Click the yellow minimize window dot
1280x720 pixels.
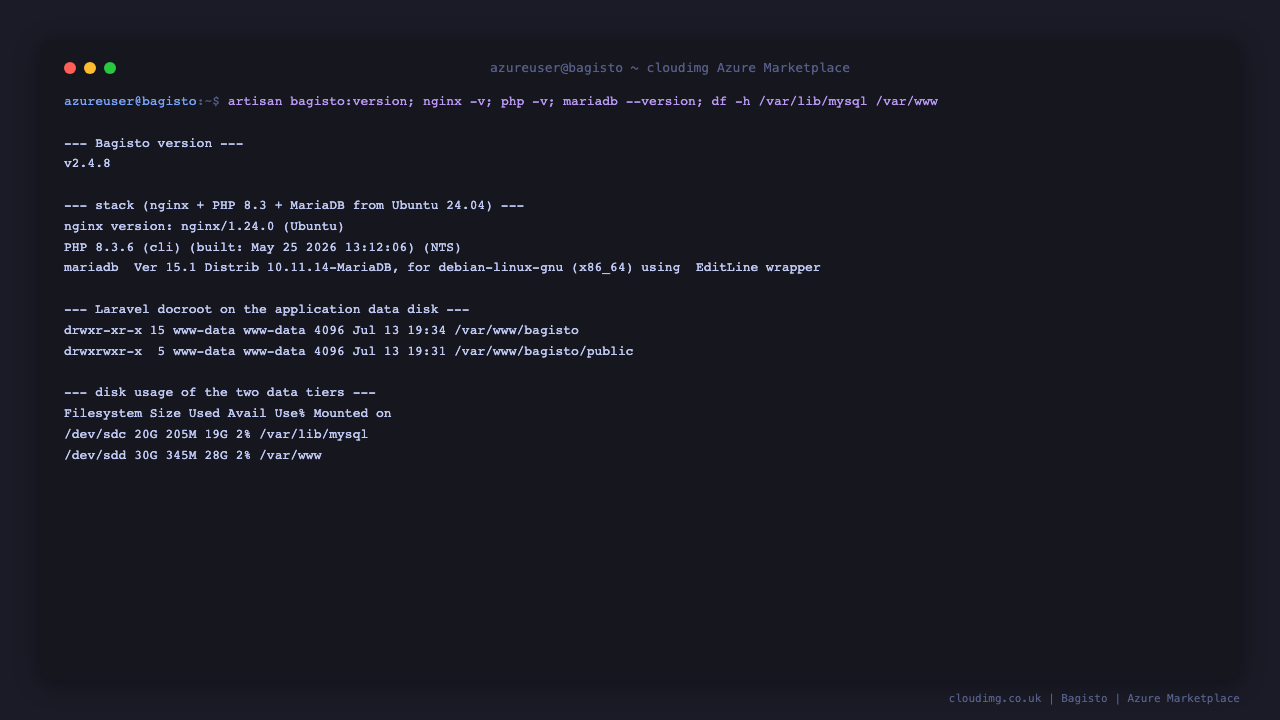[x=90, y=68]
